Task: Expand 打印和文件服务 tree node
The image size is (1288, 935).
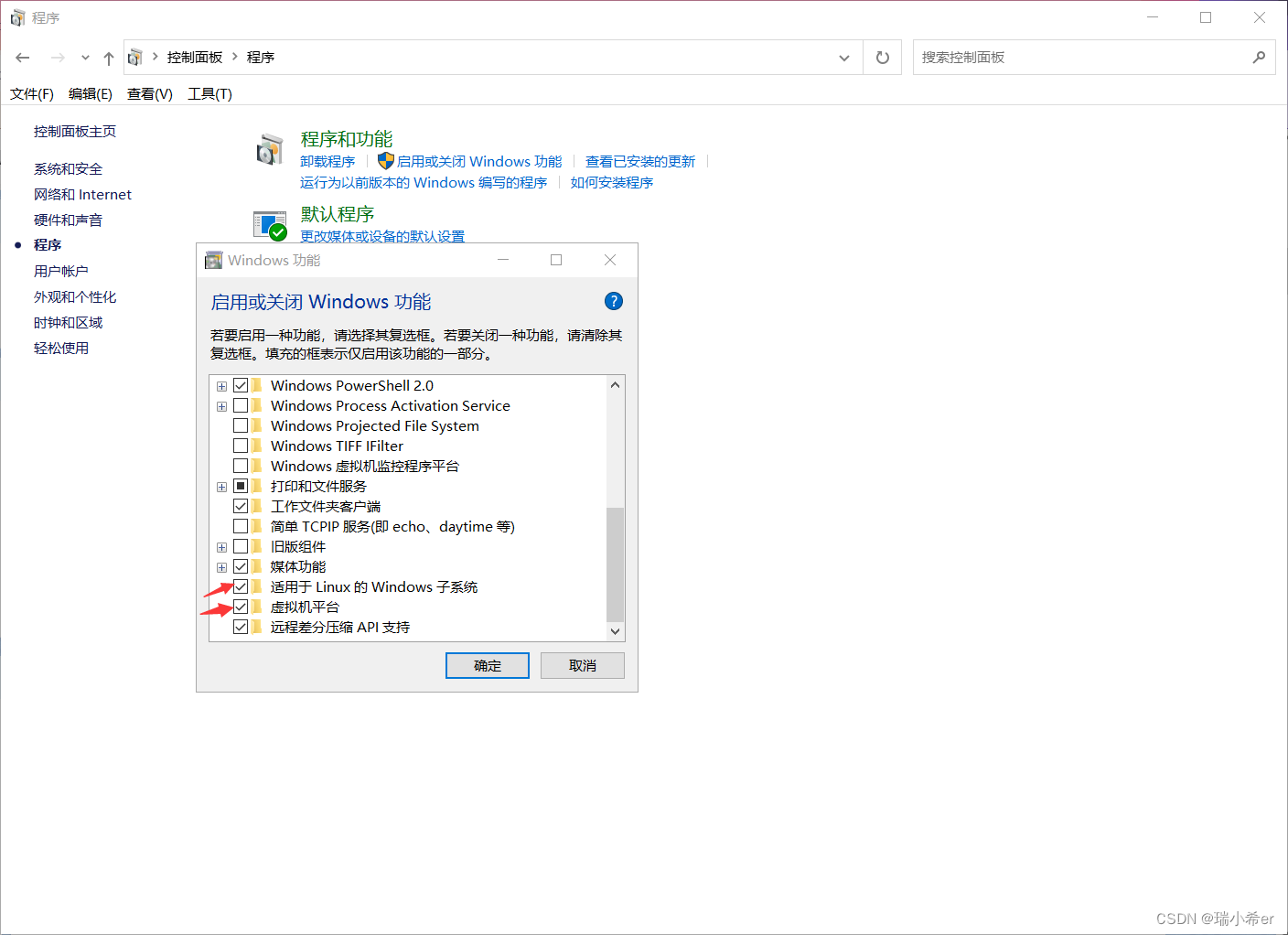Action: [221, 487]
